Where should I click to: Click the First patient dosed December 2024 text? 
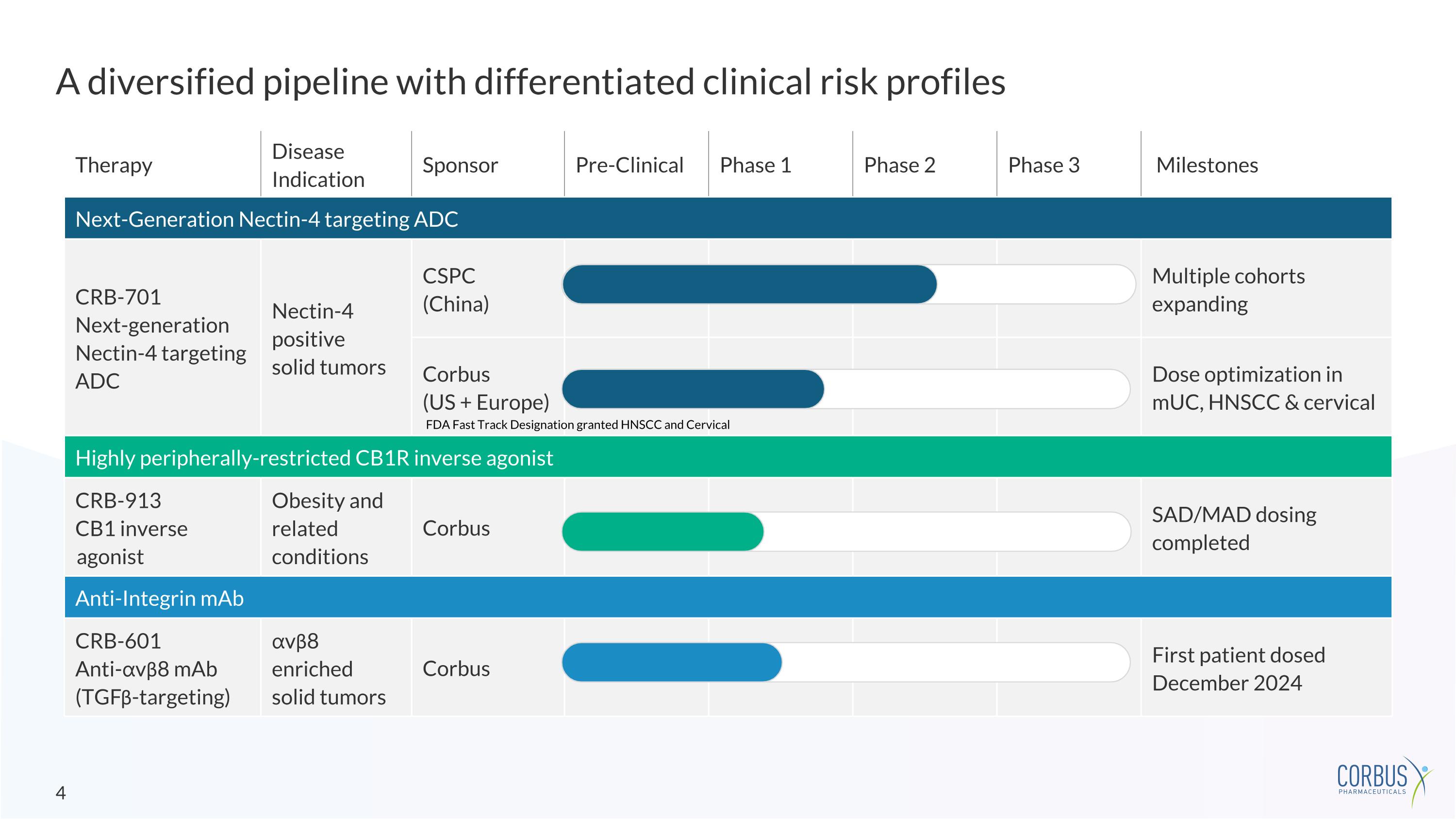1238,669
